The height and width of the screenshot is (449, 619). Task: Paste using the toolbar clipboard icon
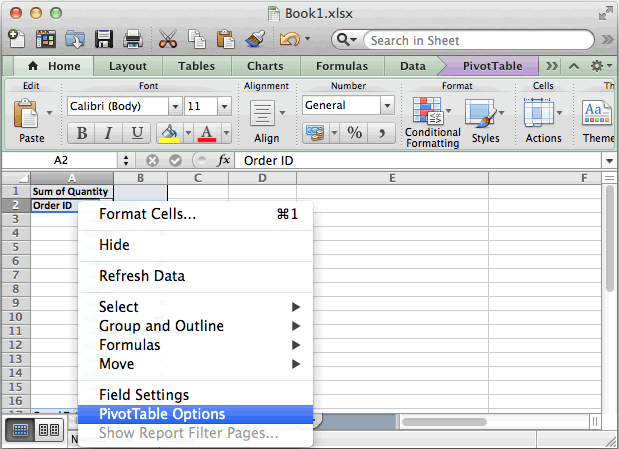[x=225, y=39]
